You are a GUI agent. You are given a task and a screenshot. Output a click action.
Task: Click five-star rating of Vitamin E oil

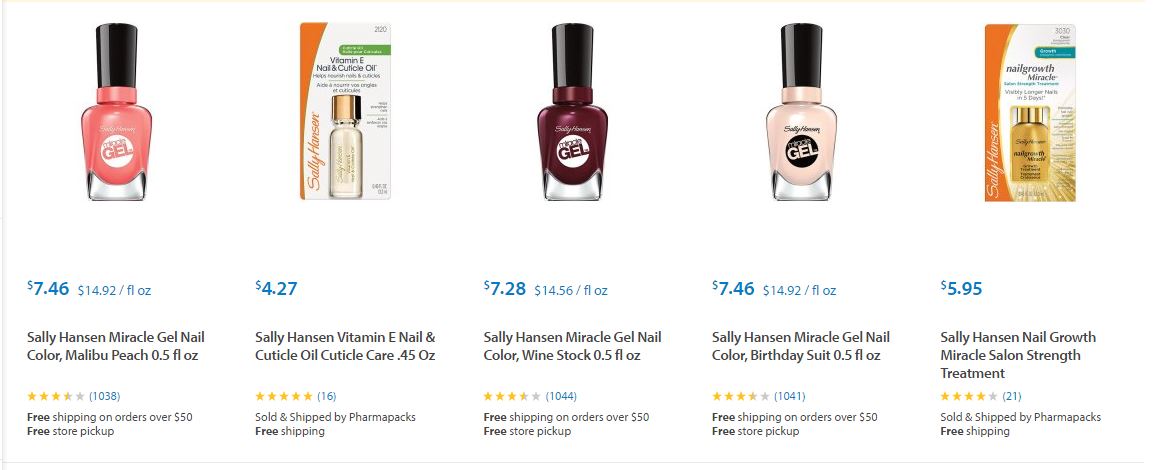click(x=284, y=396)
